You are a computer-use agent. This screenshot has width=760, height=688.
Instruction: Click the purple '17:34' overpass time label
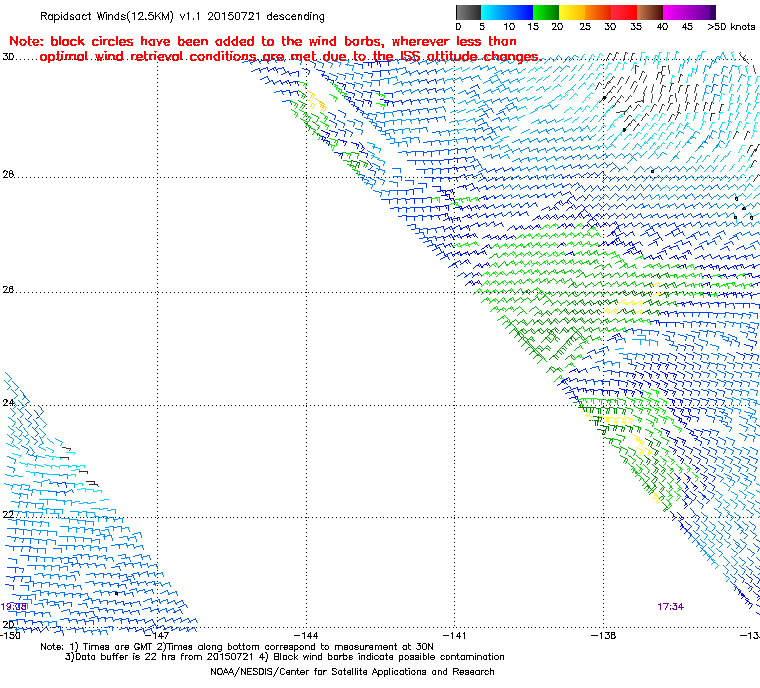(x=670, y=607)
